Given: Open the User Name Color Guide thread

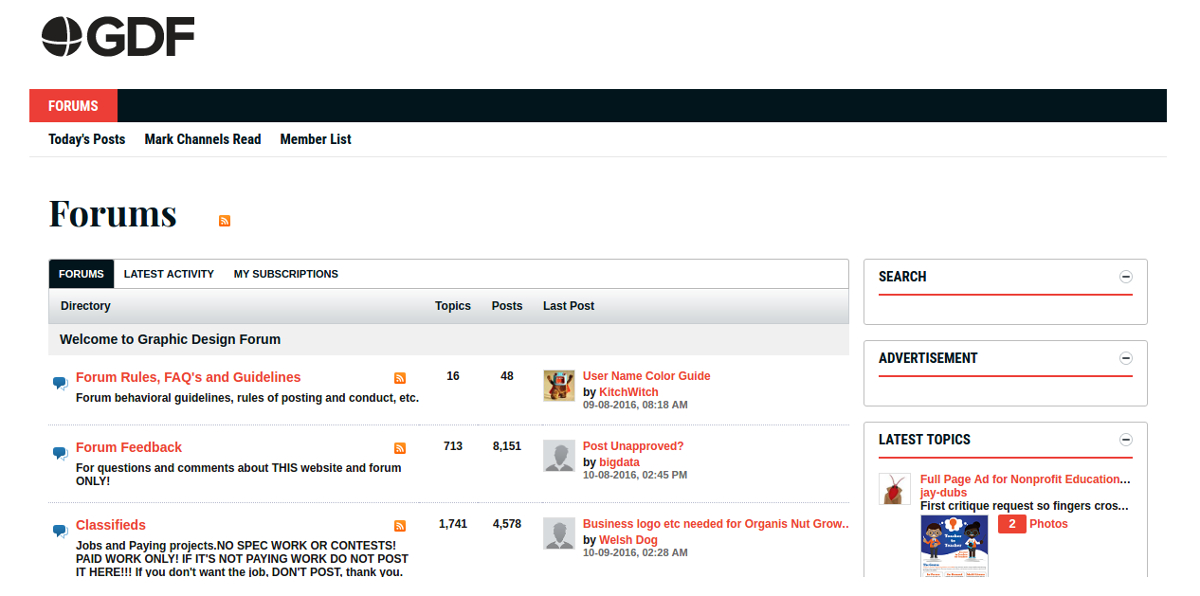Looking at the screenshot, I should pyautogui.click(x=646, y=375).
